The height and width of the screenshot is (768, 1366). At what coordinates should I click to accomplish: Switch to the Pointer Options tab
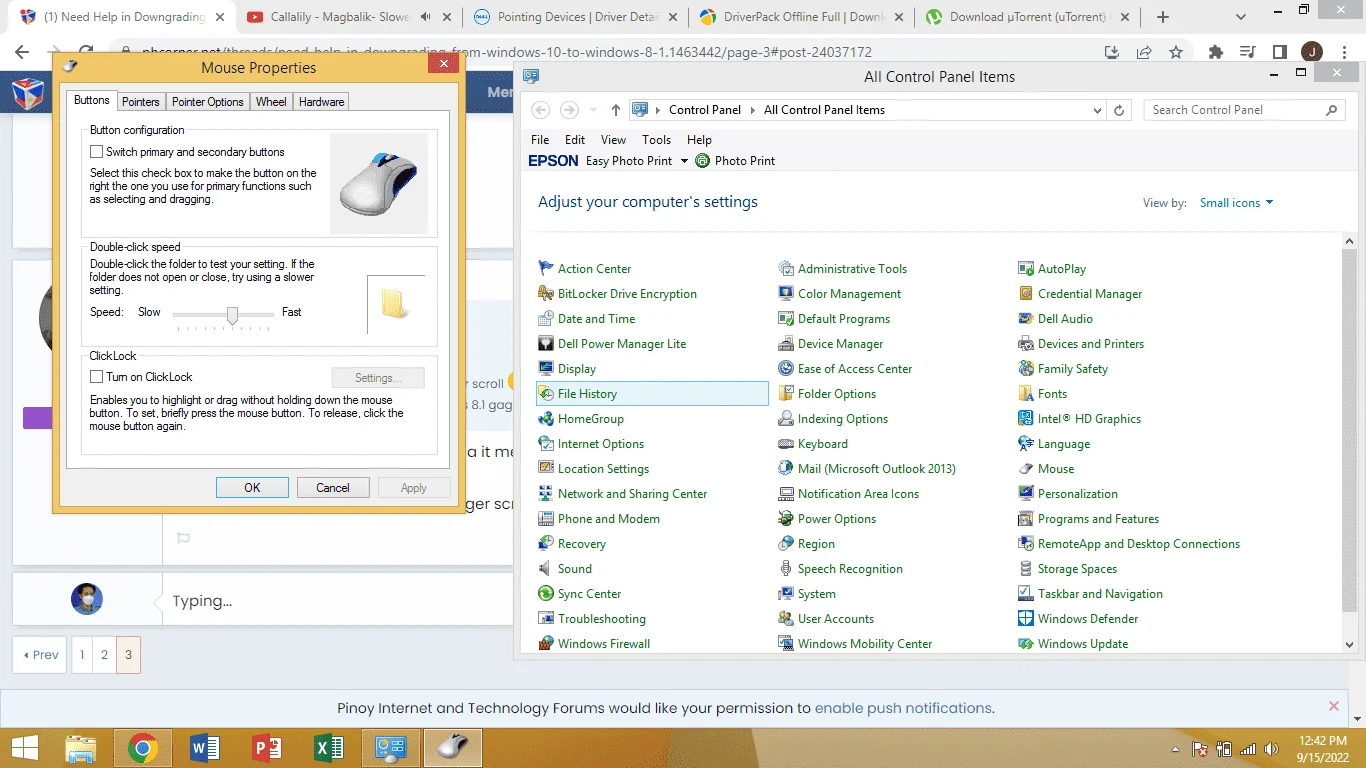click(208, 102)
